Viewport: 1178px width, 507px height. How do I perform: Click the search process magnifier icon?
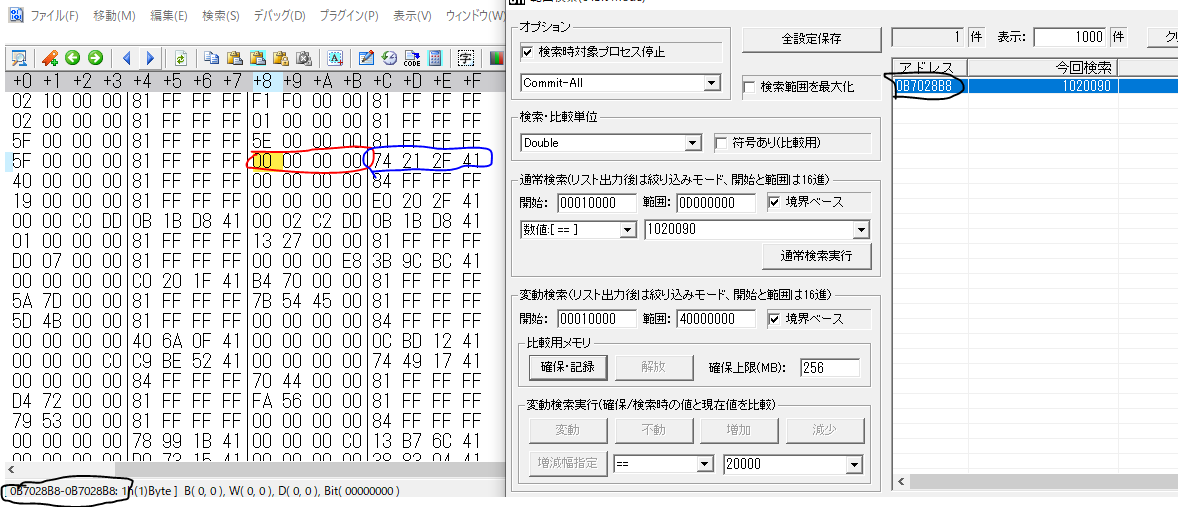[x=19, y=58]
